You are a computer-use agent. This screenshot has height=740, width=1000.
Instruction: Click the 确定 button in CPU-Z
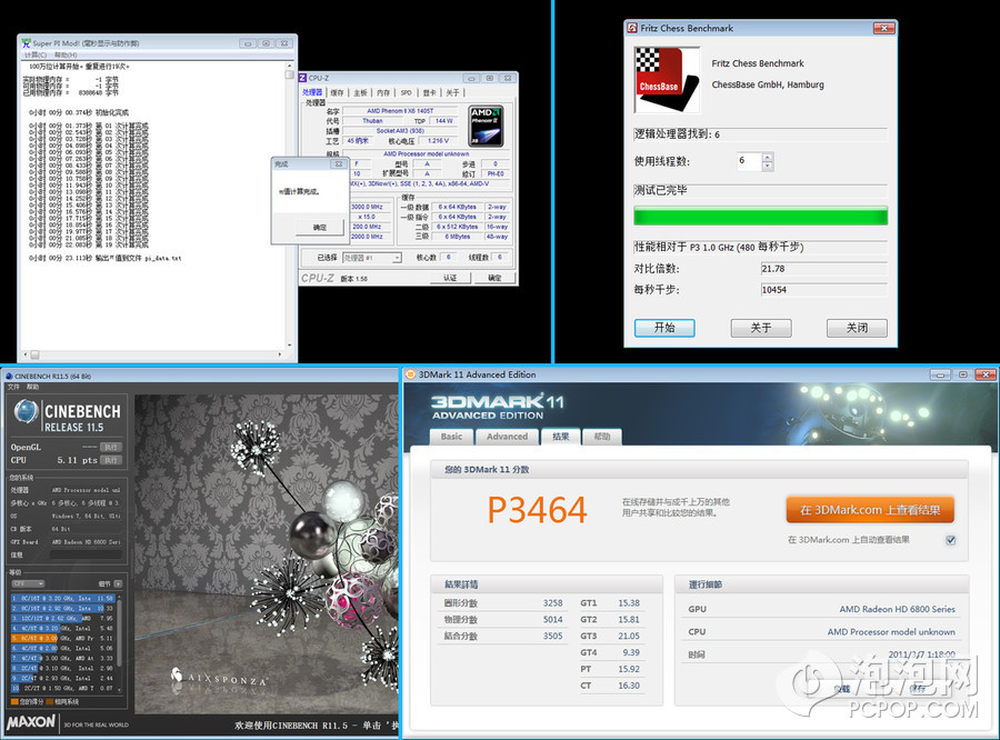[x=494, y=278]
